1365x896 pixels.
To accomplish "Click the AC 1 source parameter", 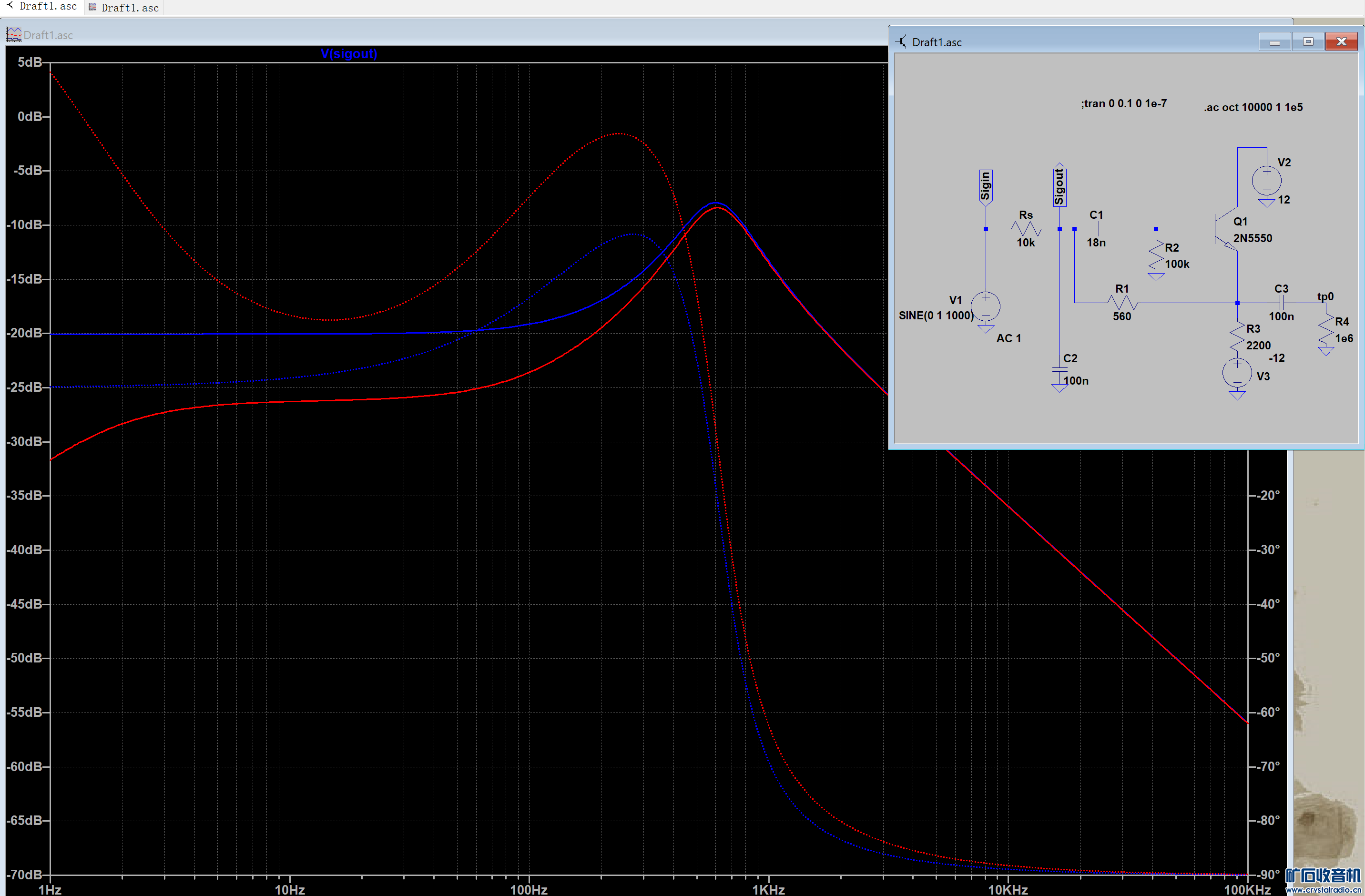I will click(x=1008, y=338).
